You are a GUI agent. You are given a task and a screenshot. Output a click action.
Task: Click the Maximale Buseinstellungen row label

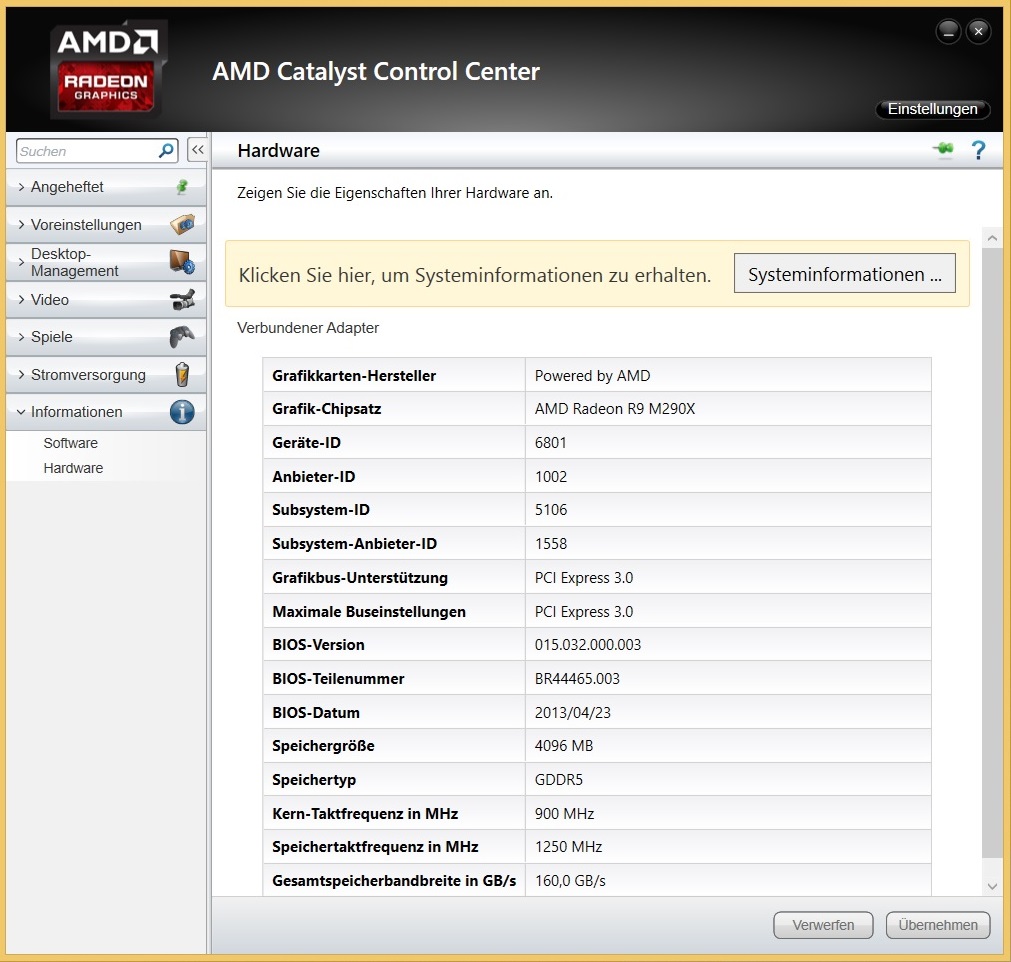(x=369, y=611)
